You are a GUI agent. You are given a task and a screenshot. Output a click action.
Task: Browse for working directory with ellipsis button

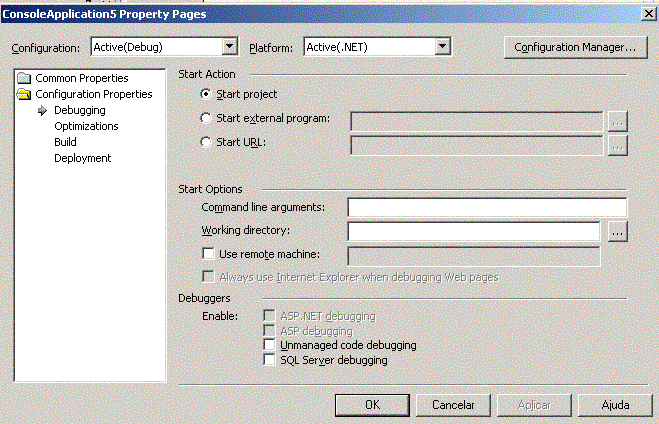(x=617, y=232)
